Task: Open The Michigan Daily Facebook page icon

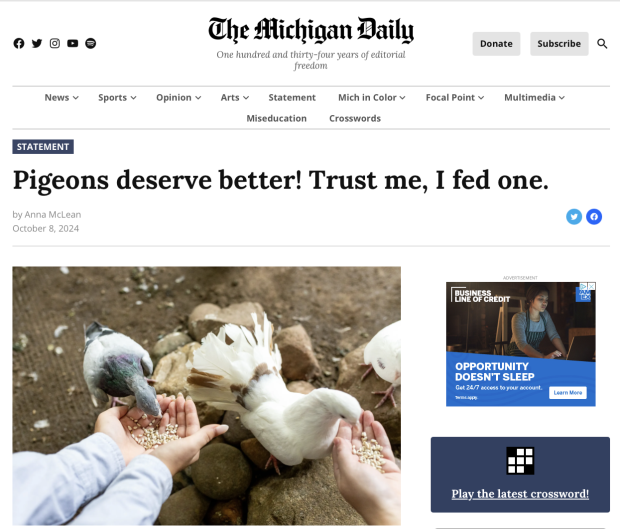Action: pos(19,43)
